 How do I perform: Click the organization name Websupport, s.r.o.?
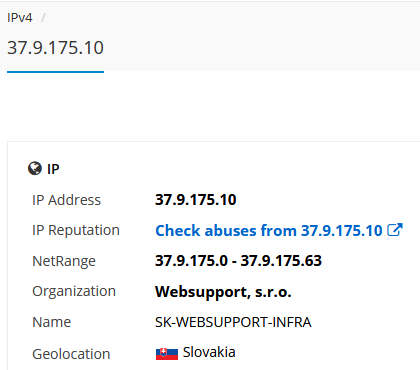point(223,292)
